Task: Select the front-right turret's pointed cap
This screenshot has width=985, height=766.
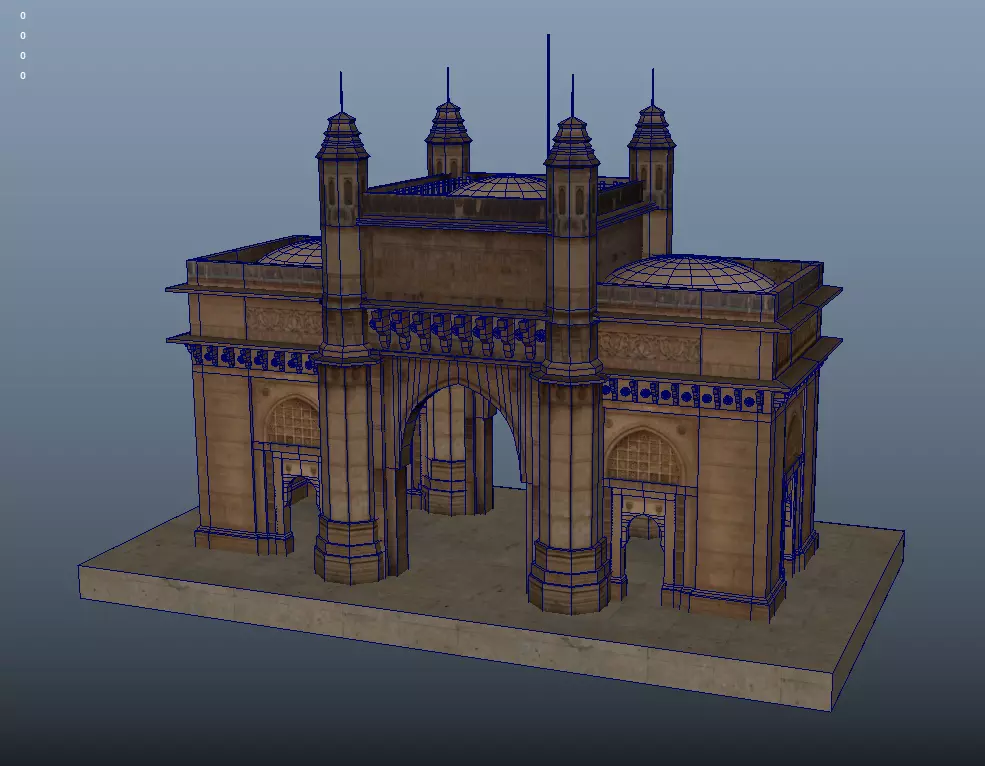Action: (x=572, y=141)
